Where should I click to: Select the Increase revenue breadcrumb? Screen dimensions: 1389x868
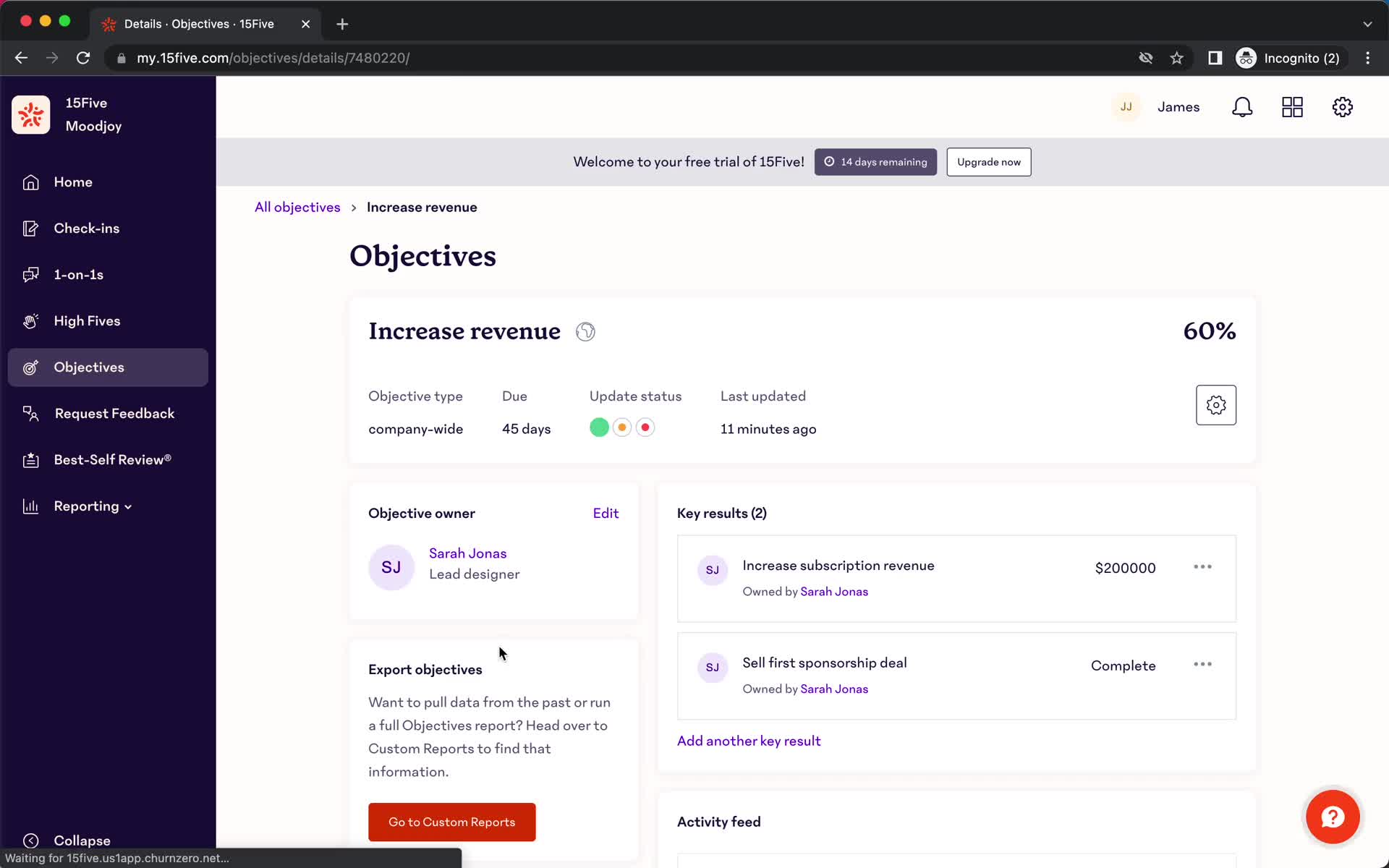(421, 207)
